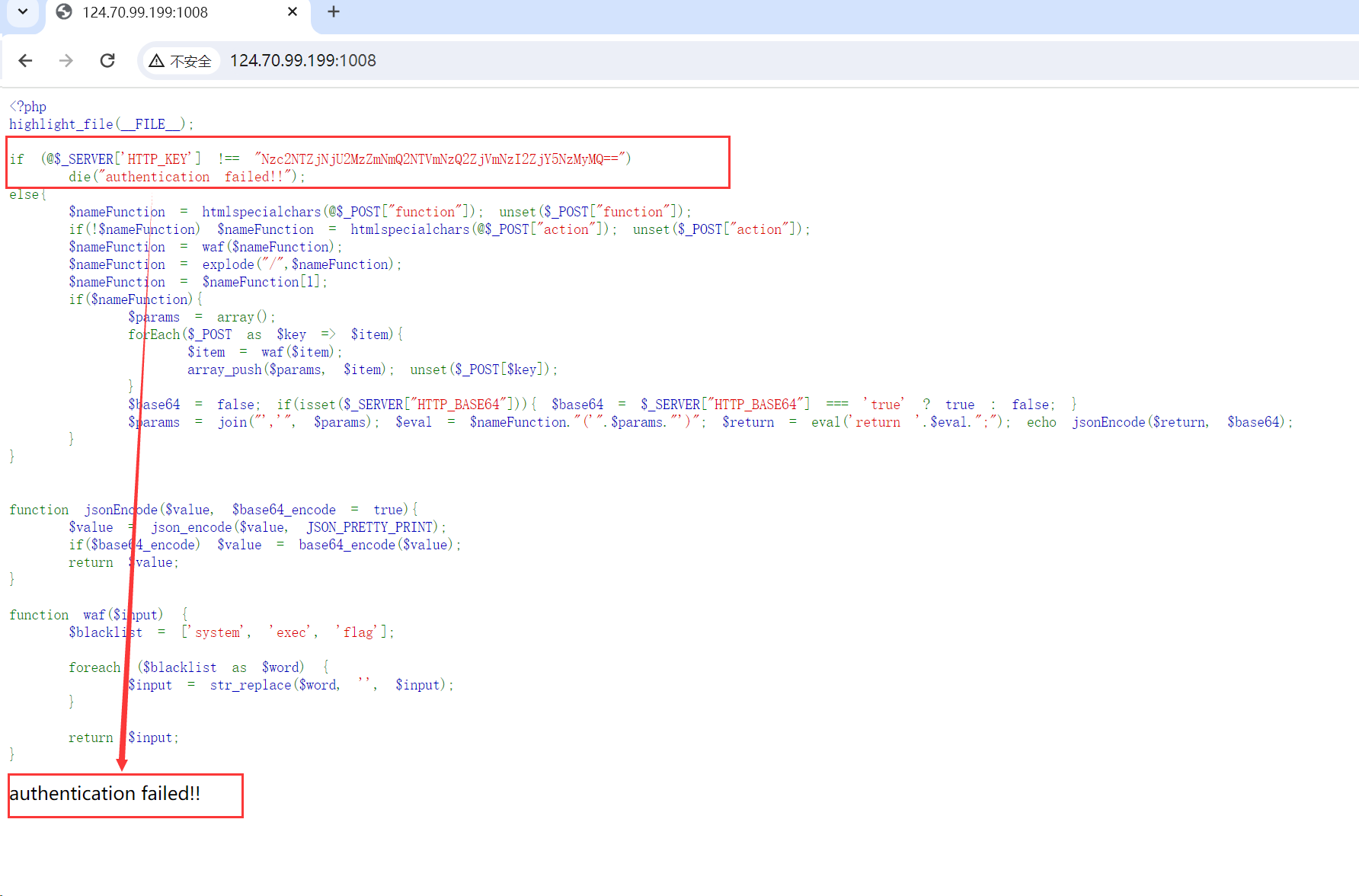Click the <?php opening tag
This screenshot has width=1359, height=896.
(28, 107)
